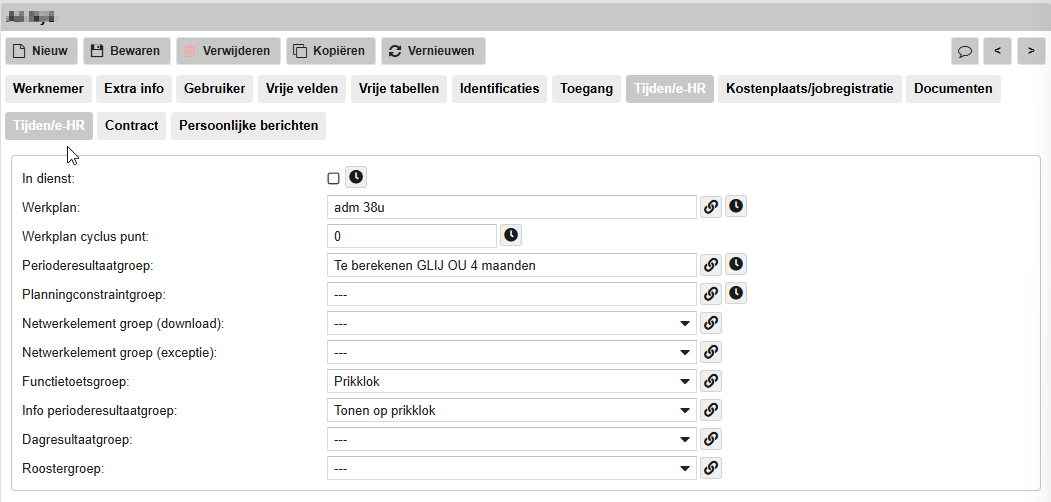This screenshot has width=1051, height=502.
Task: Toggle the In dienst checkbox
Action: 334,178
